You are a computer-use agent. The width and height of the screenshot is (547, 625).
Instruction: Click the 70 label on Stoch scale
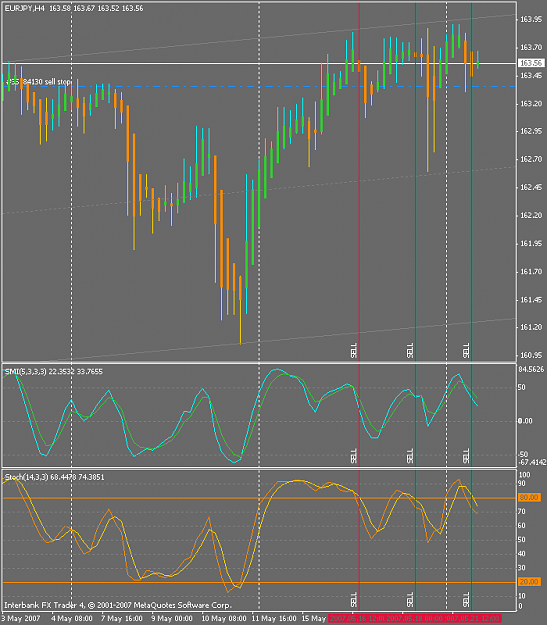click(x=523, y=511)
